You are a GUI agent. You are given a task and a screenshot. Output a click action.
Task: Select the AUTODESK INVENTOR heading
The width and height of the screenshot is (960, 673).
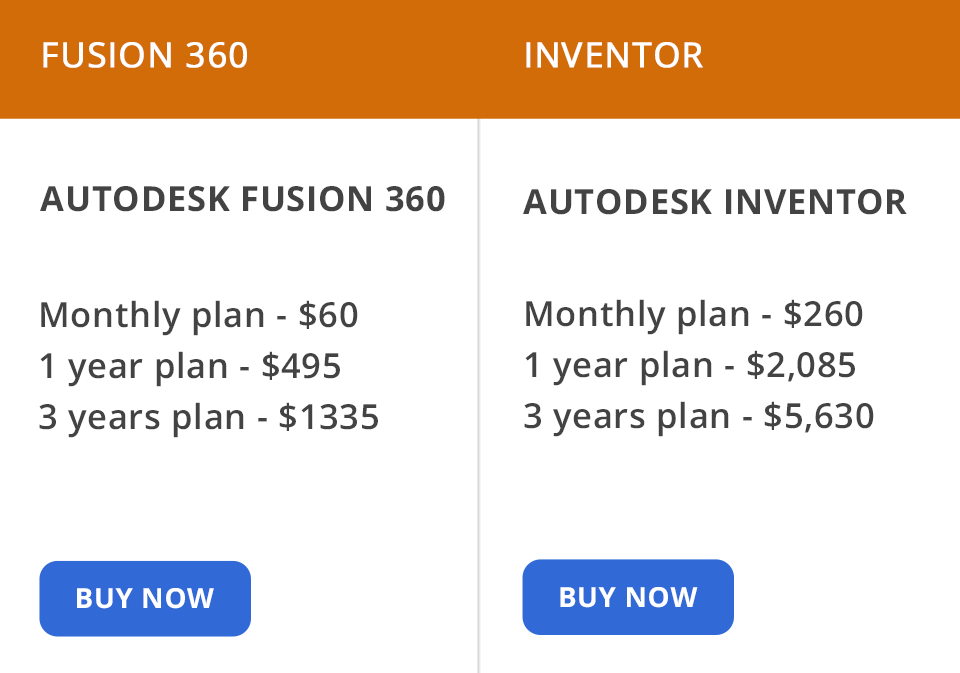pos(714,202)
